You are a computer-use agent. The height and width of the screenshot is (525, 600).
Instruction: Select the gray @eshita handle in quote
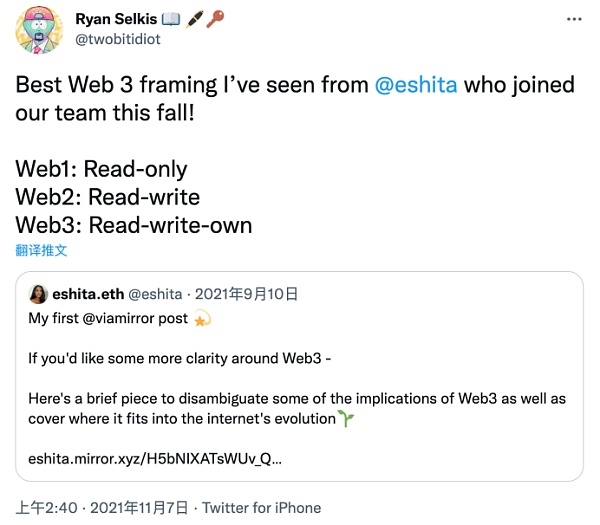click(155, 294)
